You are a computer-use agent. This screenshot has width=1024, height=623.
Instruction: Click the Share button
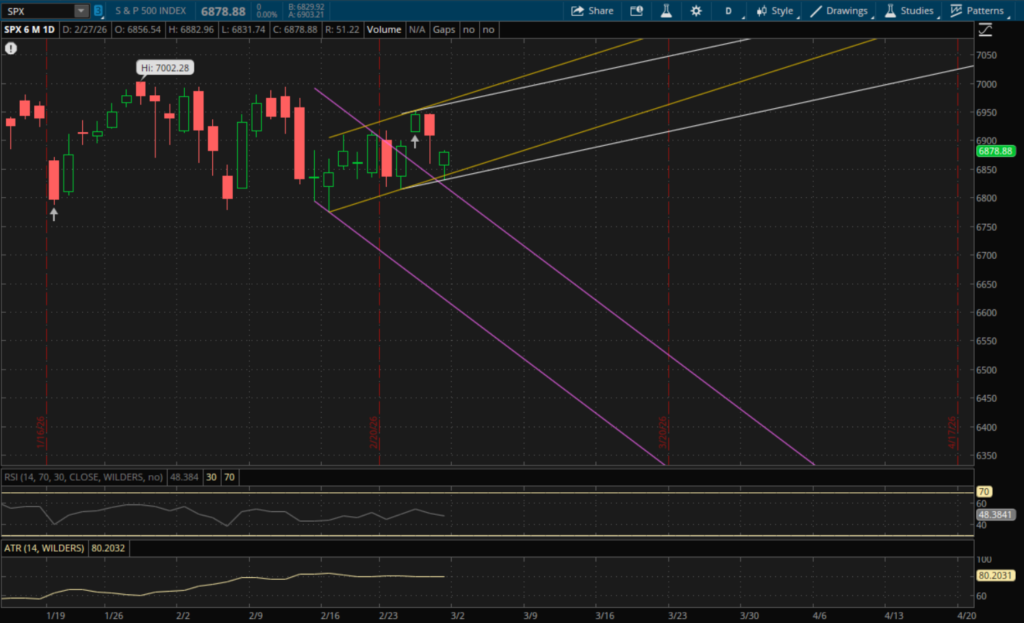(592, 11)
